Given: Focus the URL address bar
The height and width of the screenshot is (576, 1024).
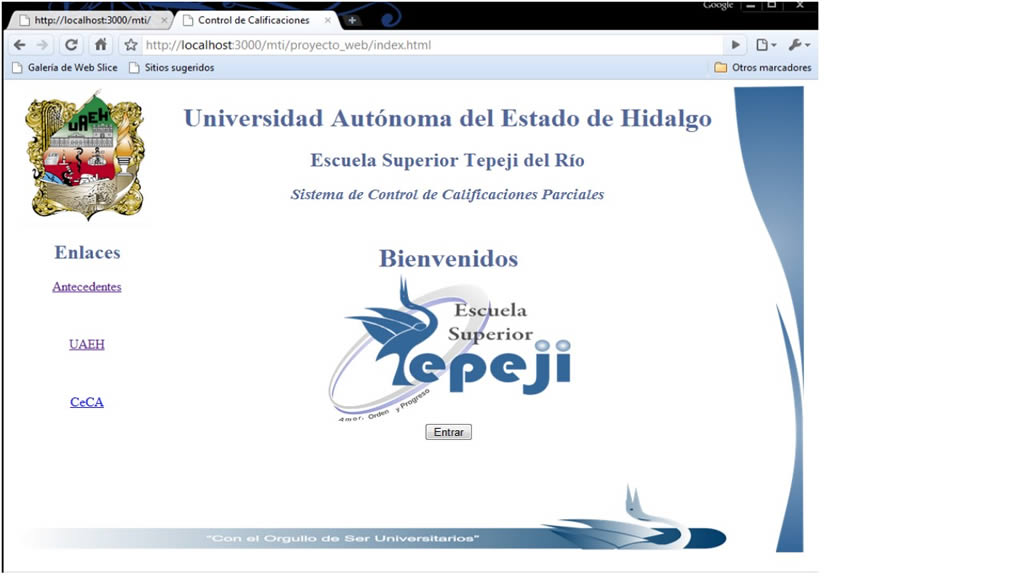Looking at the screenshot, I should (x=431, y=45).
